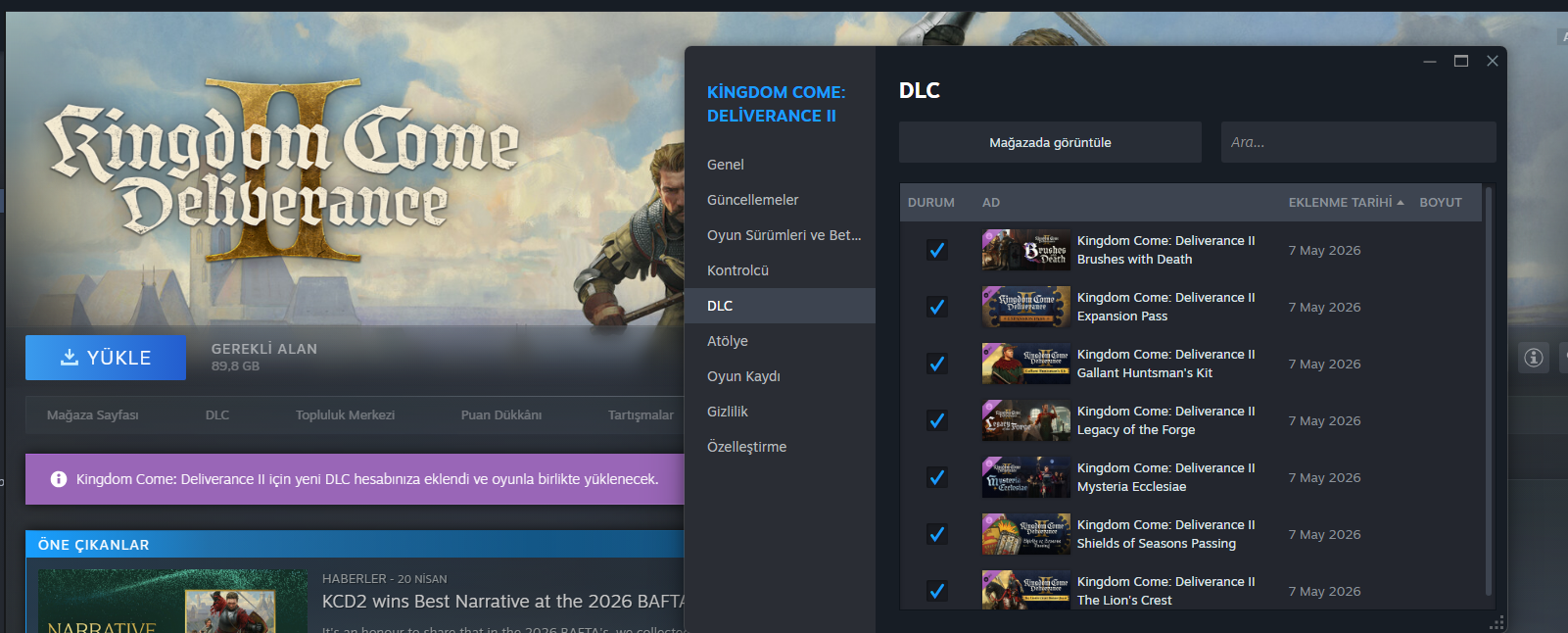This screenshot has height=633, width=1568.
Task: Click Brushes with Death DLC name
Action: click(1165, 250)
